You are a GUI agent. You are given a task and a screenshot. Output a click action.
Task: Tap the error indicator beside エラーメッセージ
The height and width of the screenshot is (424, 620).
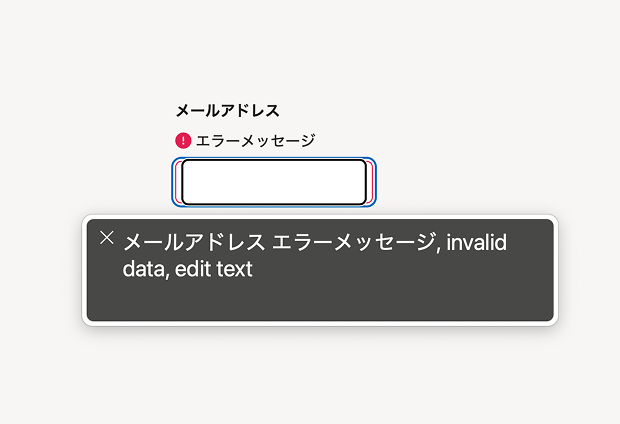coord(183,141)
